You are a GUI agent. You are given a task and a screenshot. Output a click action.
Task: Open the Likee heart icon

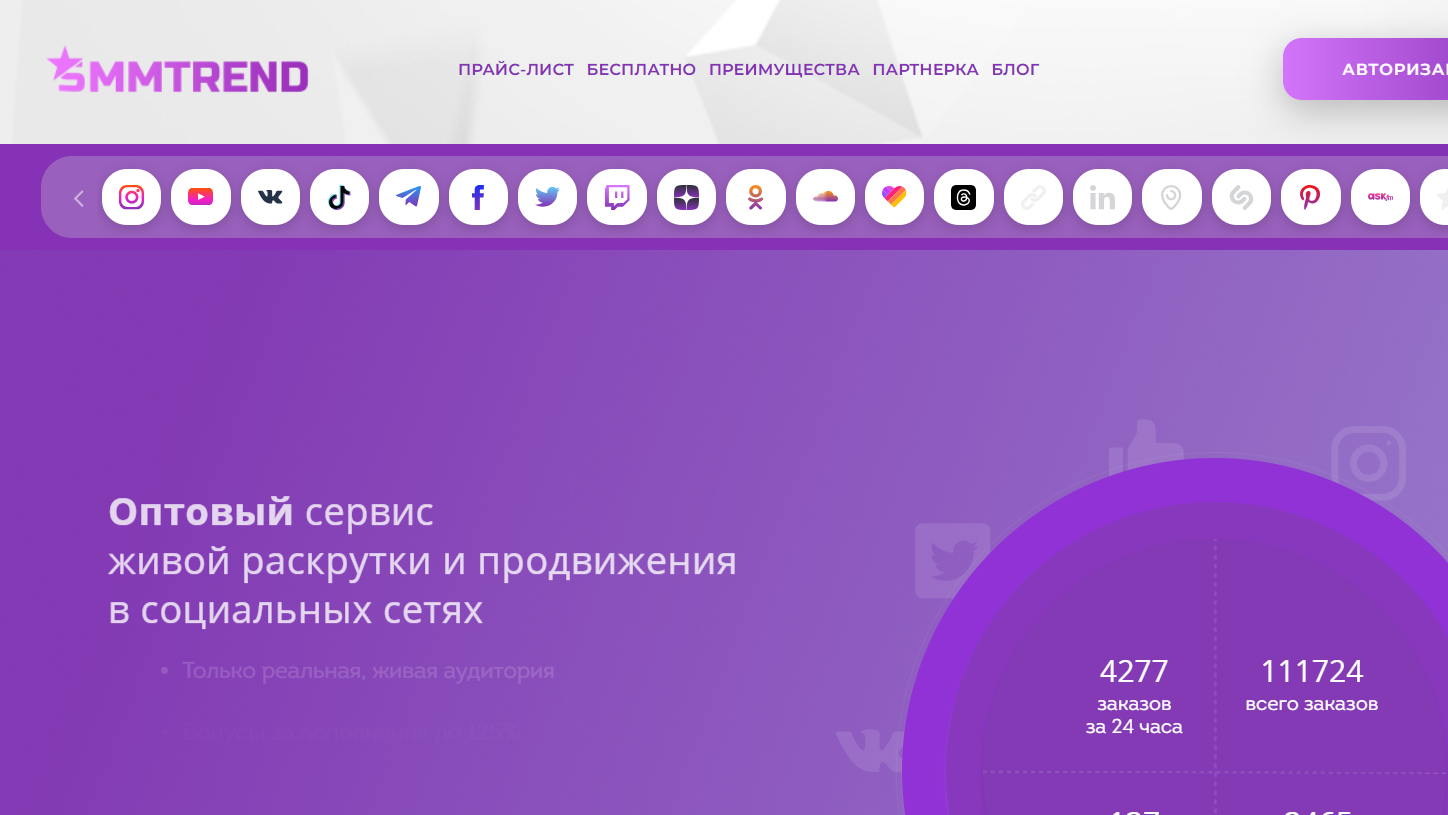(x=894, y=197)
